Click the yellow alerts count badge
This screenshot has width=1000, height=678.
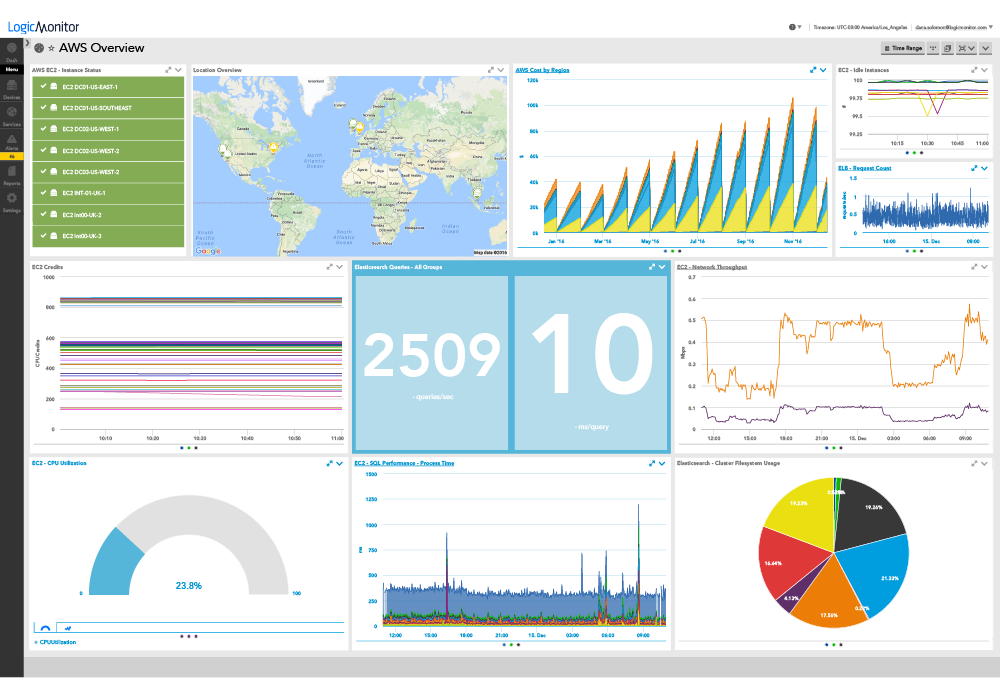click(x=11, y=156)
